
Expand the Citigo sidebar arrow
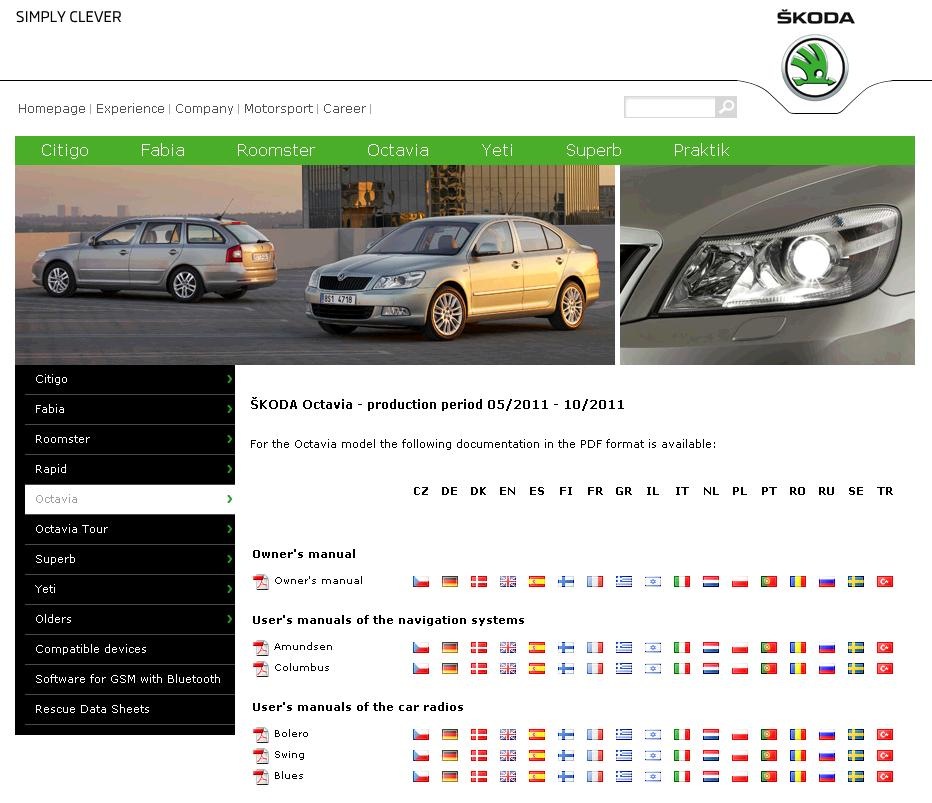(x=229, y=379)
